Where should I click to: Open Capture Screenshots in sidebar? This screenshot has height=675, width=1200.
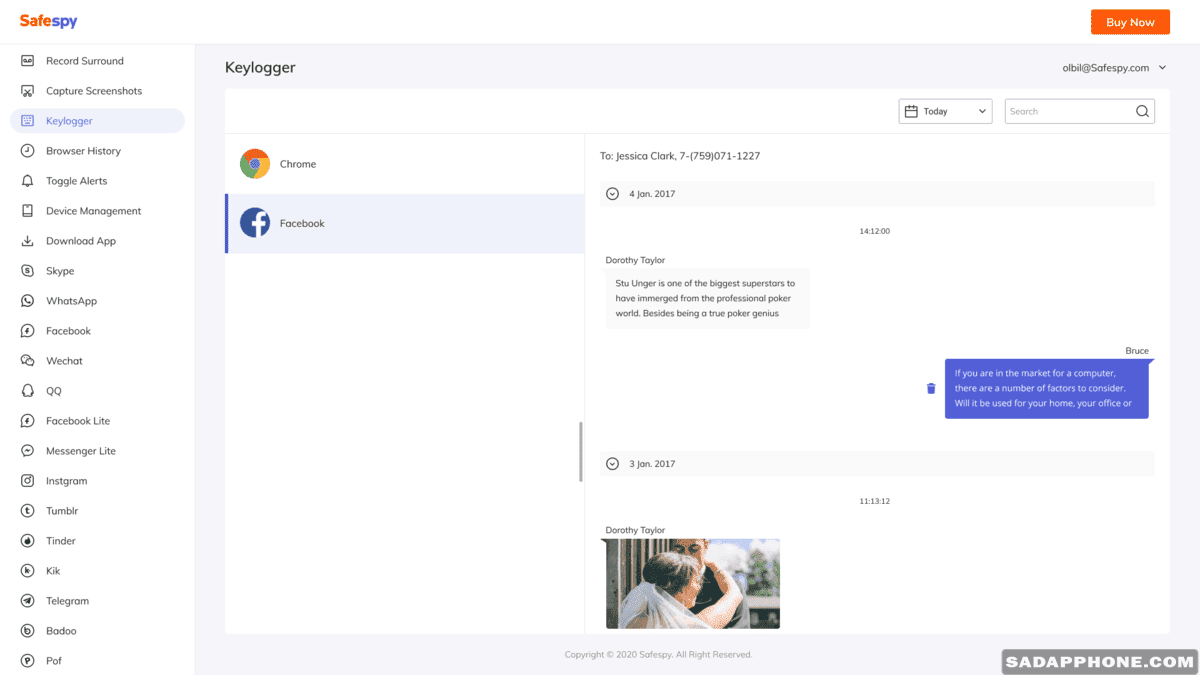pos(93,91)
